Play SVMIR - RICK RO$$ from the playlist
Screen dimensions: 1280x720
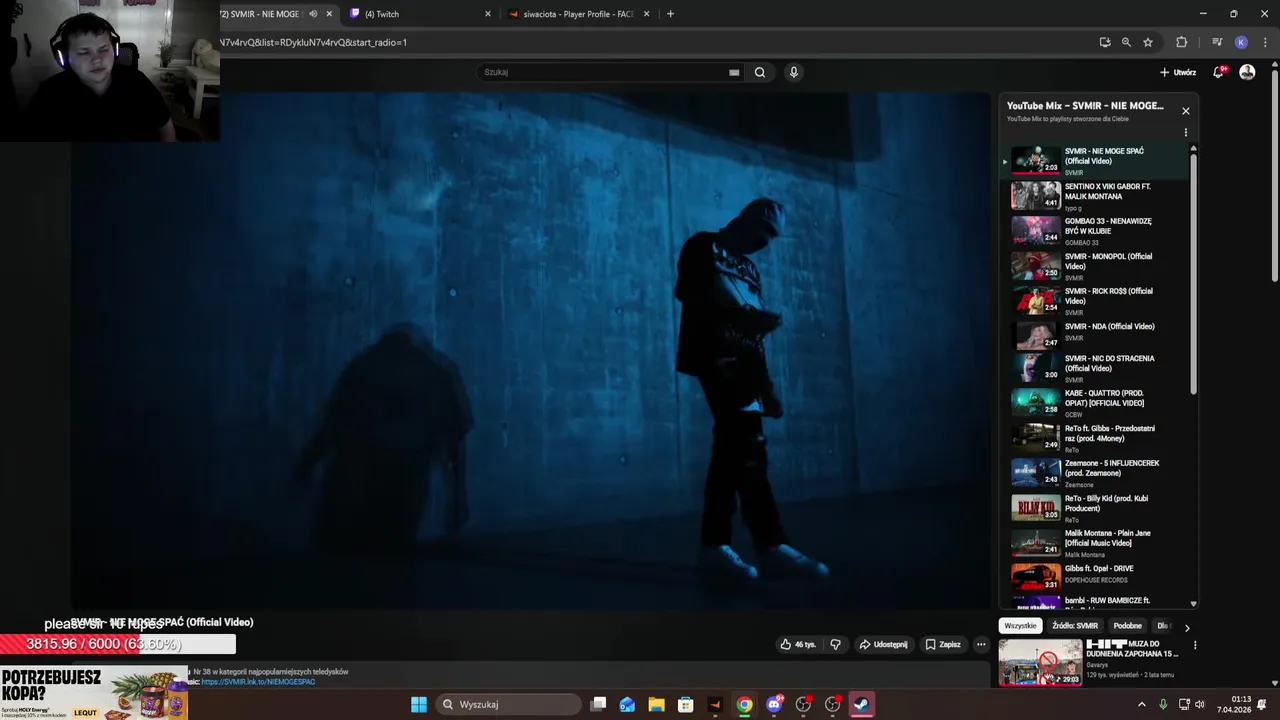point(1095,299)
